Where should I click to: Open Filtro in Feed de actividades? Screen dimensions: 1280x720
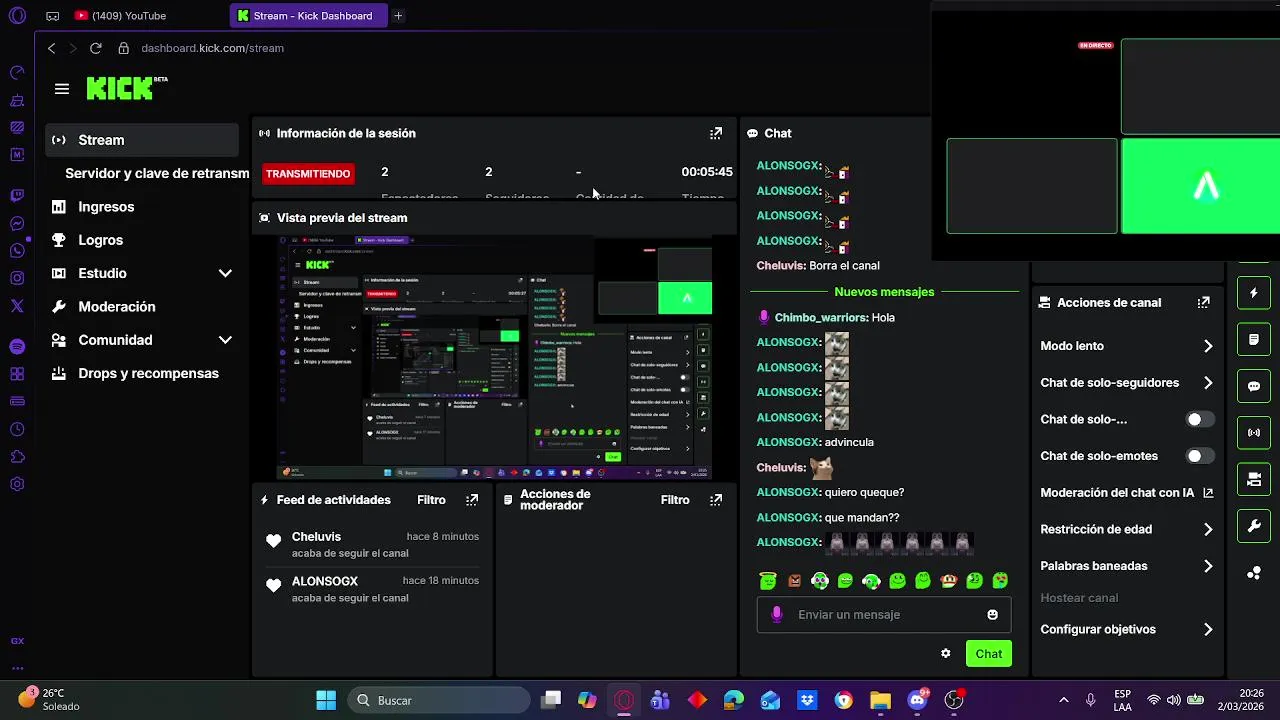pos(431,500)
